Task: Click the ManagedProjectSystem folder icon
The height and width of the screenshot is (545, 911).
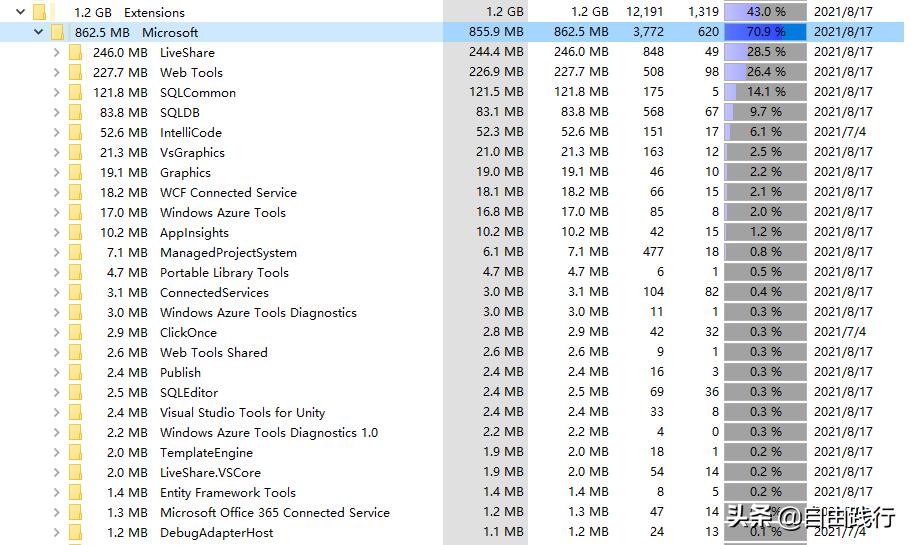Action: coord(75,252)
